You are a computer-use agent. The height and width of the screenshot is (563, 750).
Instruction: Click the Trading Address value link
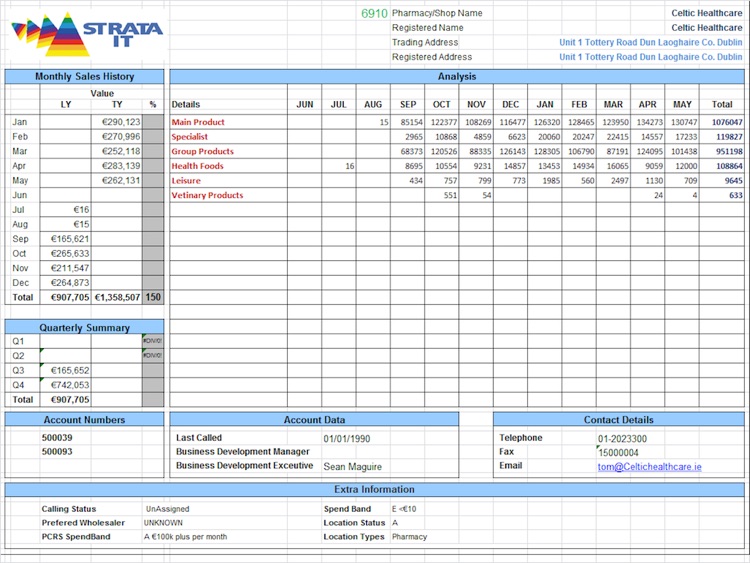650,43
